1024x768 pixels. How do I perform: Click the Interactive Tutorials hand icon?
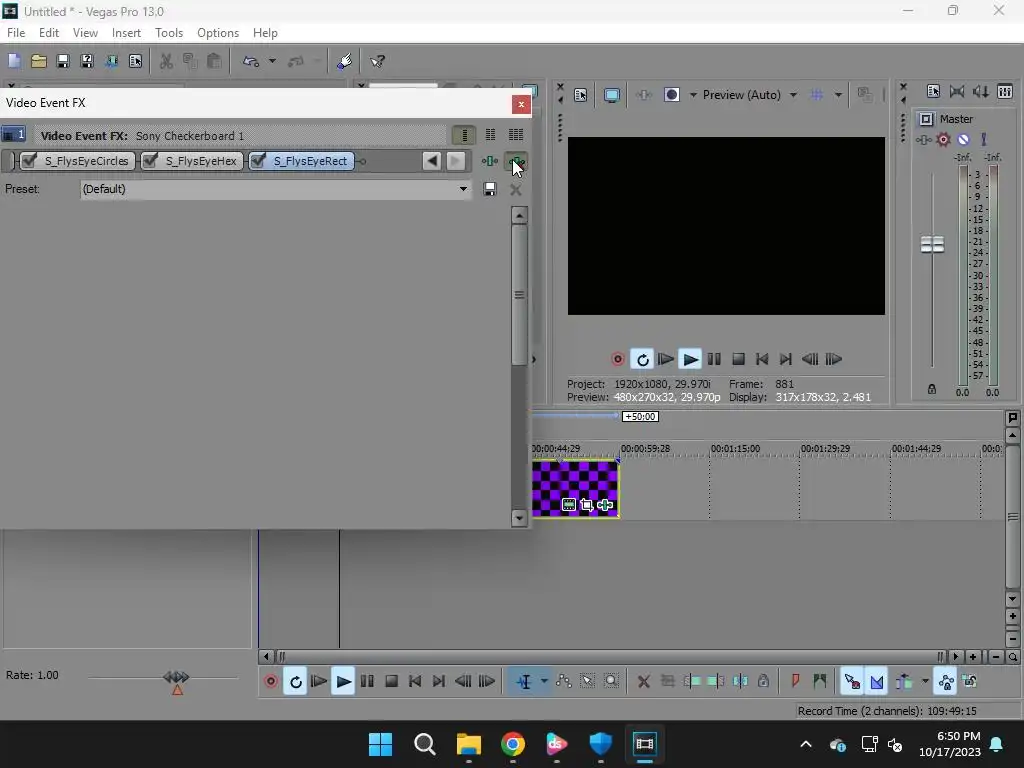pos(344,61)
